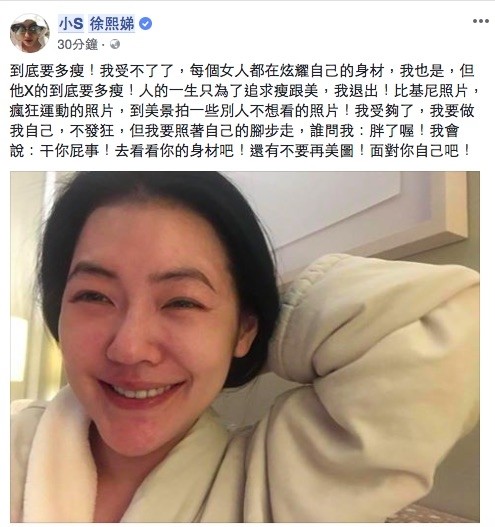Open the selfie photo attached to post
495x527 pixels.
pyautogui.click(x=245, y=347)
